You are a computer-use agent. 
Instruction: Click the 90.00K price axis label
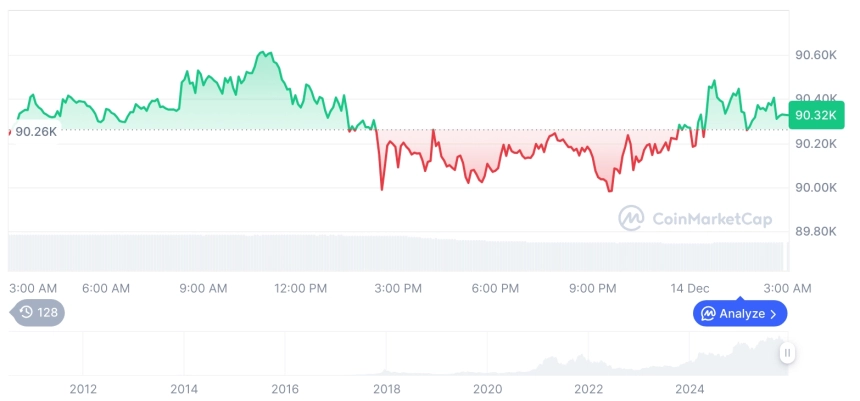click(814, 187)
